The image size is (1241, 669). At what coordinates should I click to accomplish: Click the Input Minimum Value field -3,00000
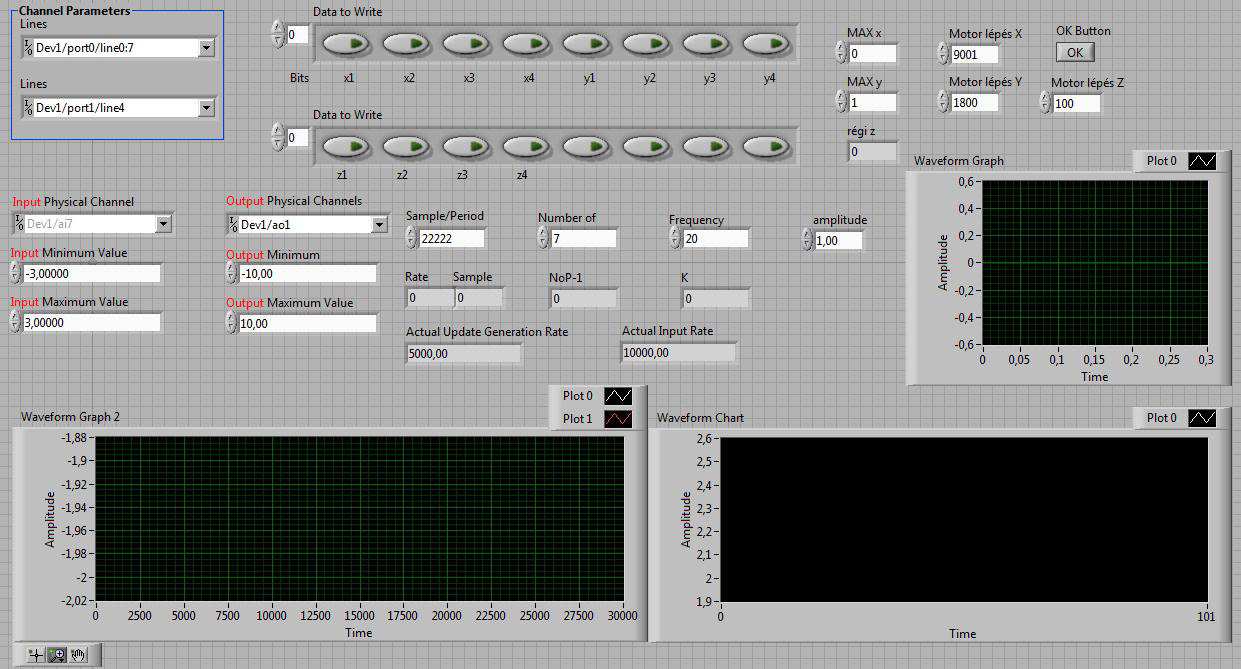coord(92,274)
